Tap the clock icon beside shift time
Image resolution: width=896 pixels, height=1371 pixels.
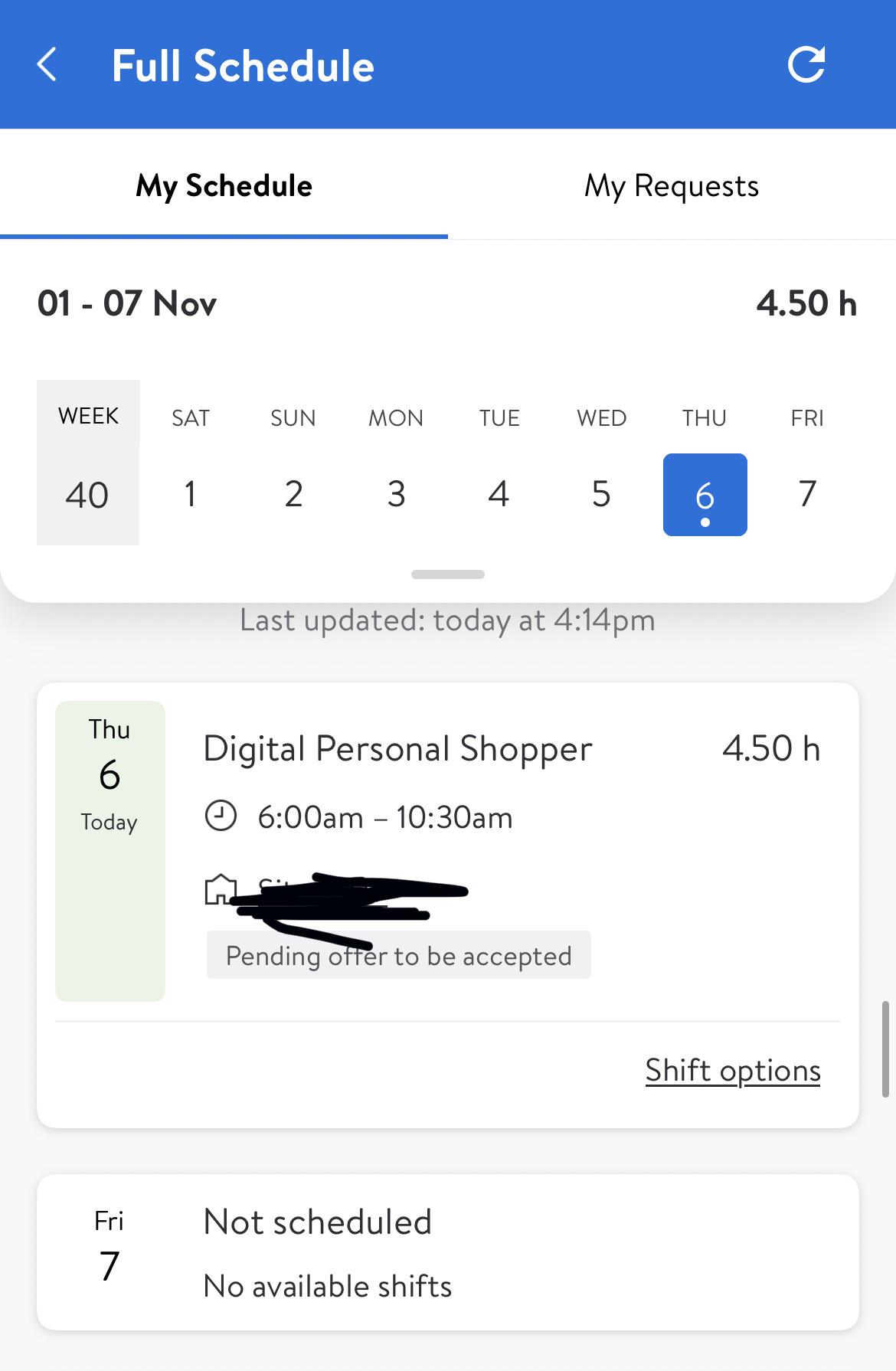pos(221,816)
